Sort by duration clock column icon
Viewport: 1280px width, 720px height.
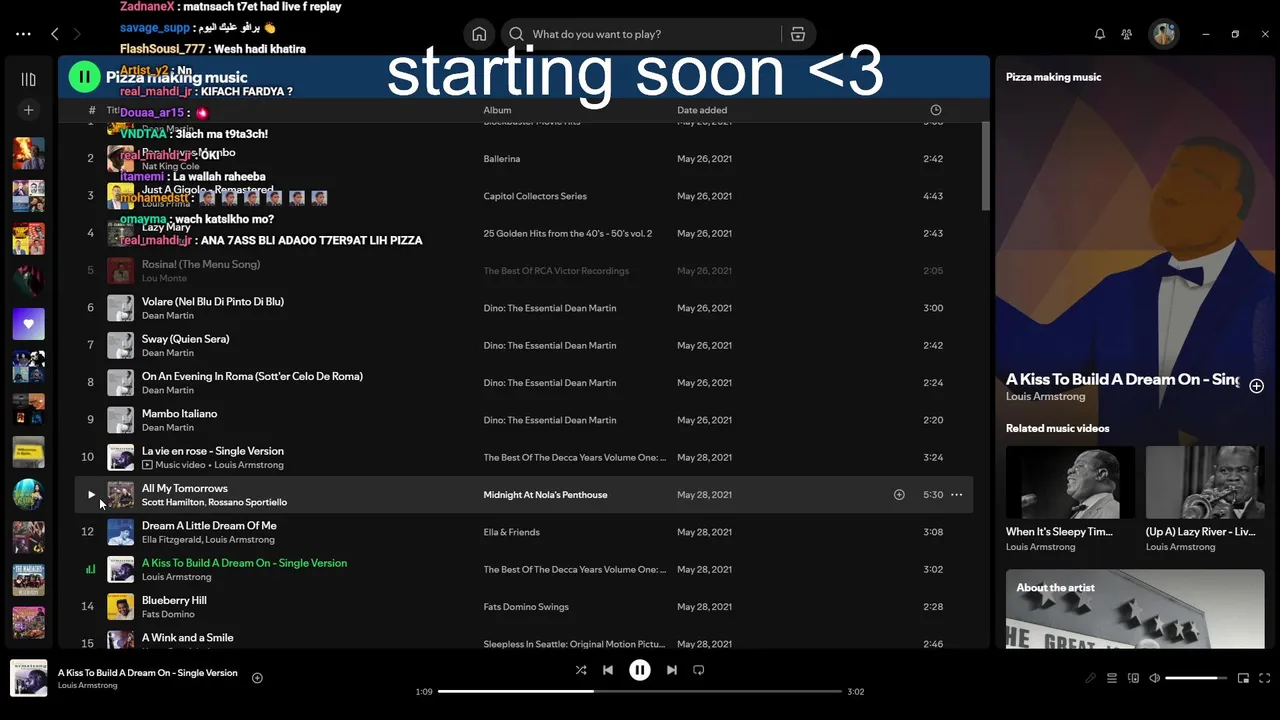click(x=936, y=110)
